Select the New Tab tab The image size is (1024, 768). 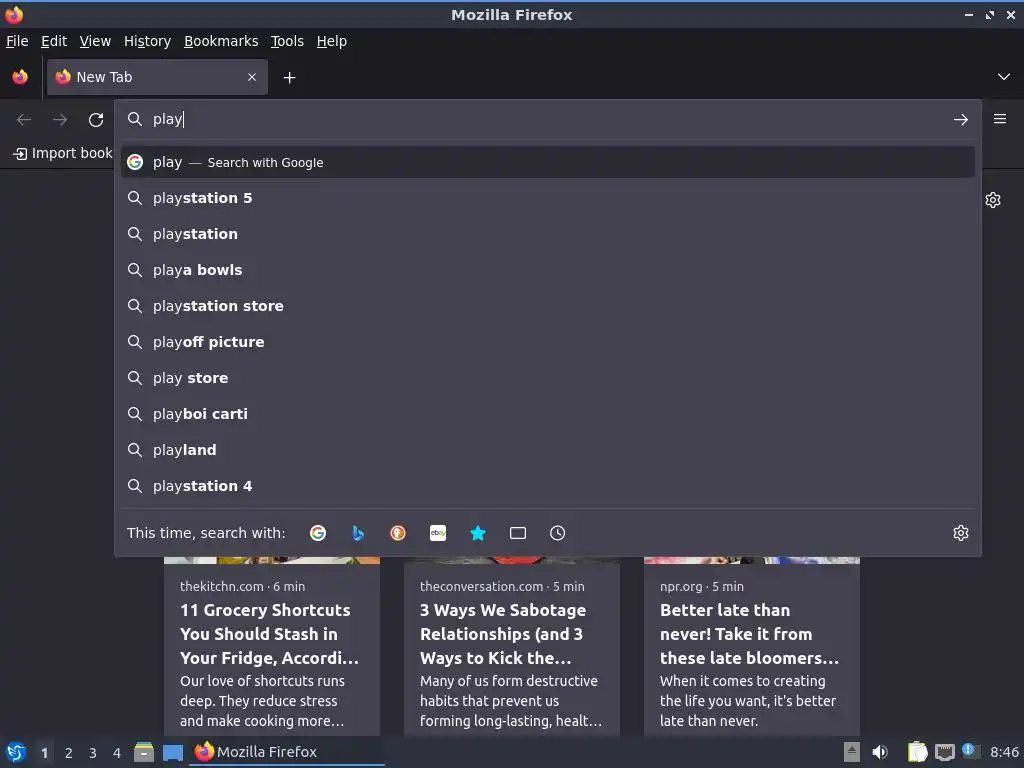tap(157, 77)
